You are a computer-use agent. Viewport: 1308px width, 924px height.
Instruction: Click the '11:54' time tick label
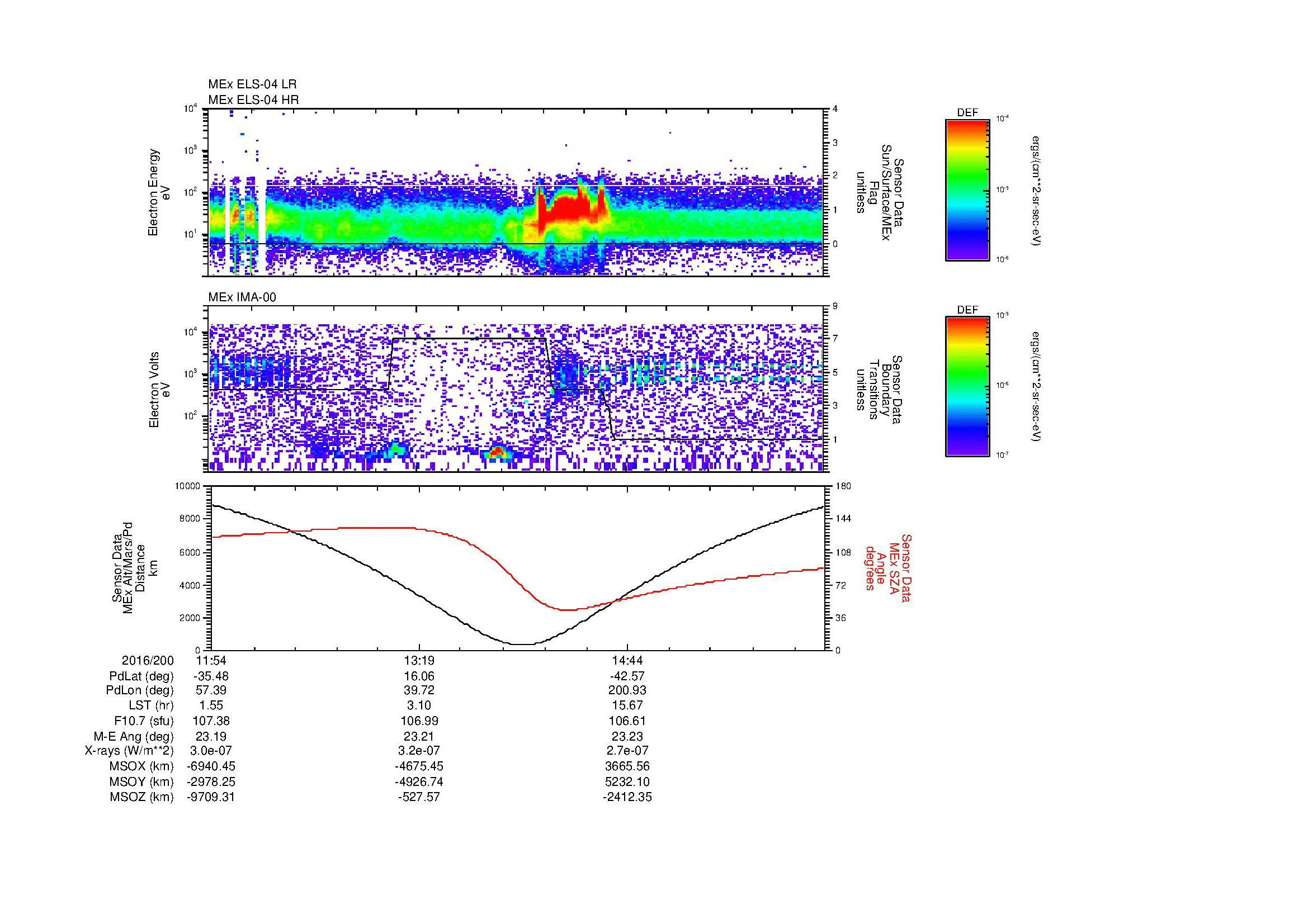[211, 661]
